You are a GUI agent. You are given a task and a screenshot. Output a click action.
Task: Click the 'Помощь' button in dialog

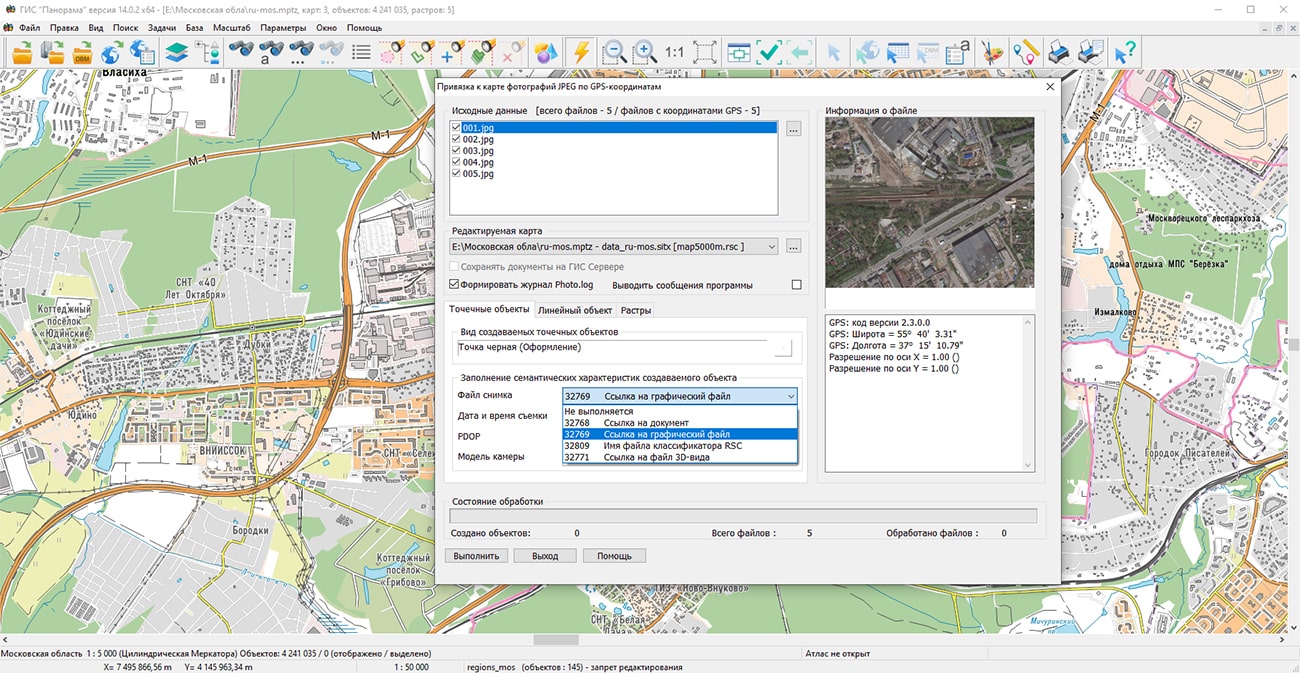click(x=615, y=556)
